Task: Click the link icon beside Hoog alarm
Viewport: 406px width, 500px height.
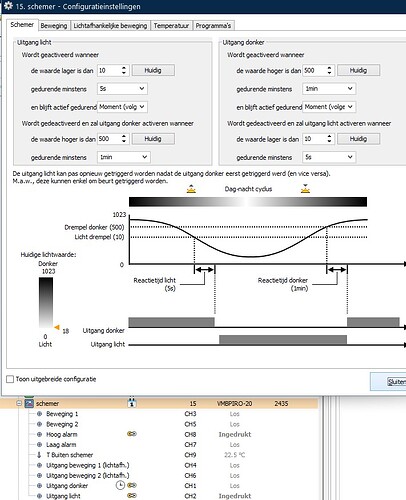Action: click(x=132, y=434)
